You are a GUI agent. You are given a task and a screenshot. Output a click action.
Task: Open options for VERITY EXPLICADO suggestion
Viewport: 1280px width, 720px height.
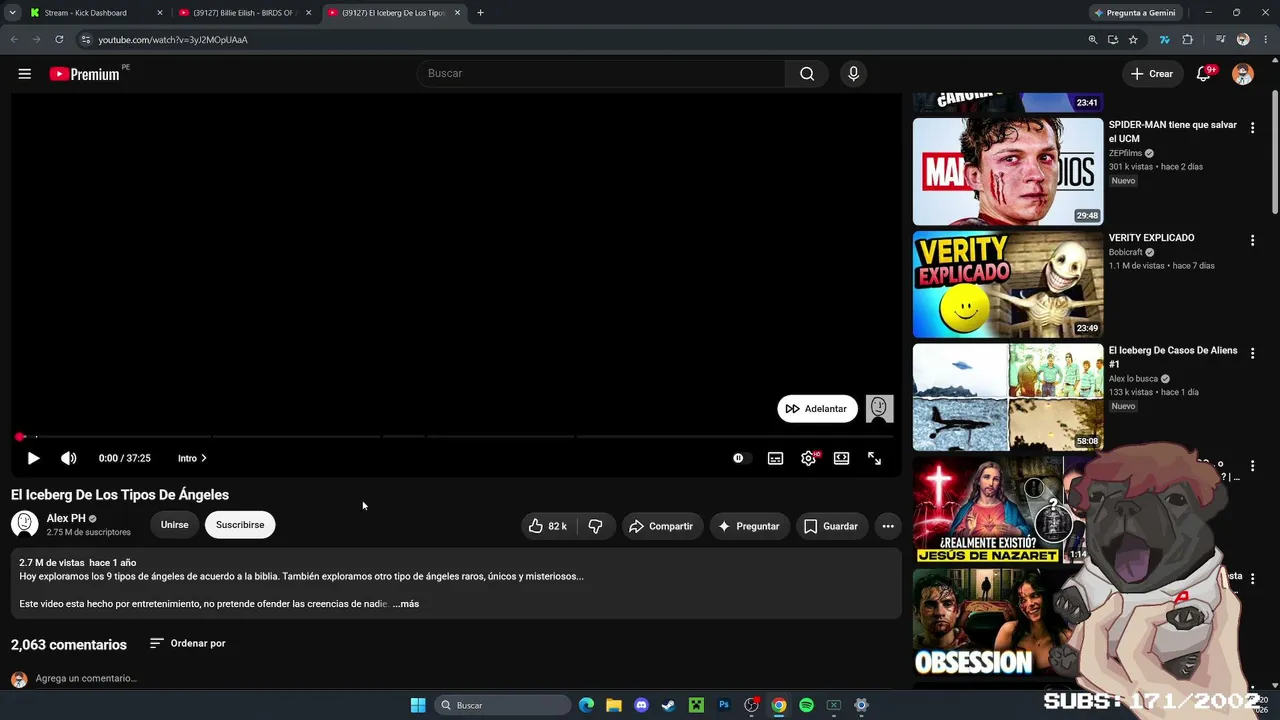pos(1252,241)
